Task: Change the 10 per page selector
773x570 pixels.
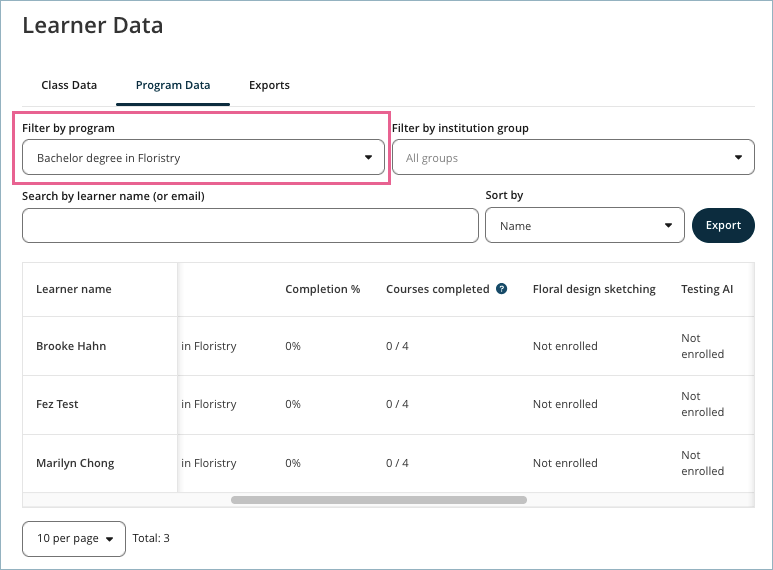Action: [x=74, y=538]
